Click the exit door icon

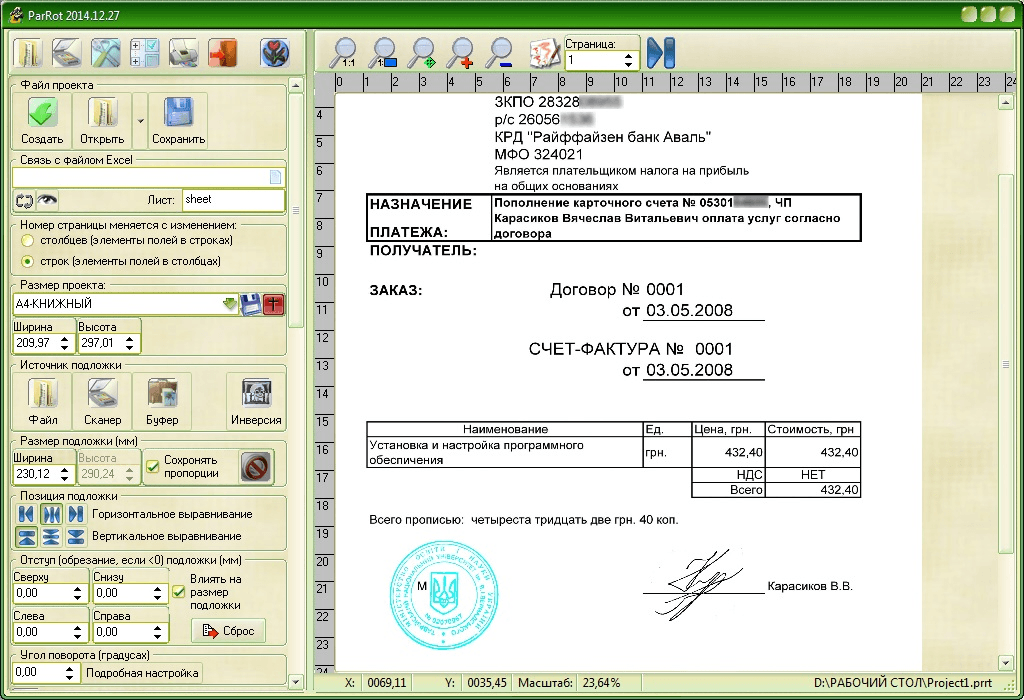[x=223, y=52]
